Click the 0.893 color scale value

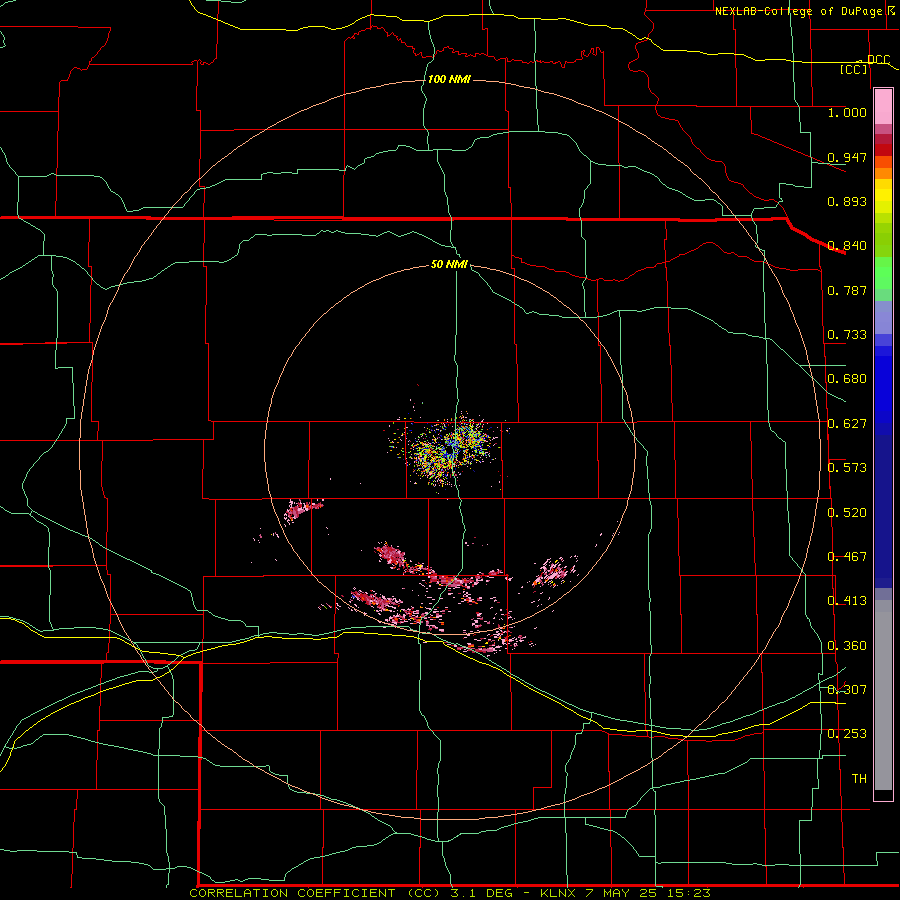click(x=847, y=201)
